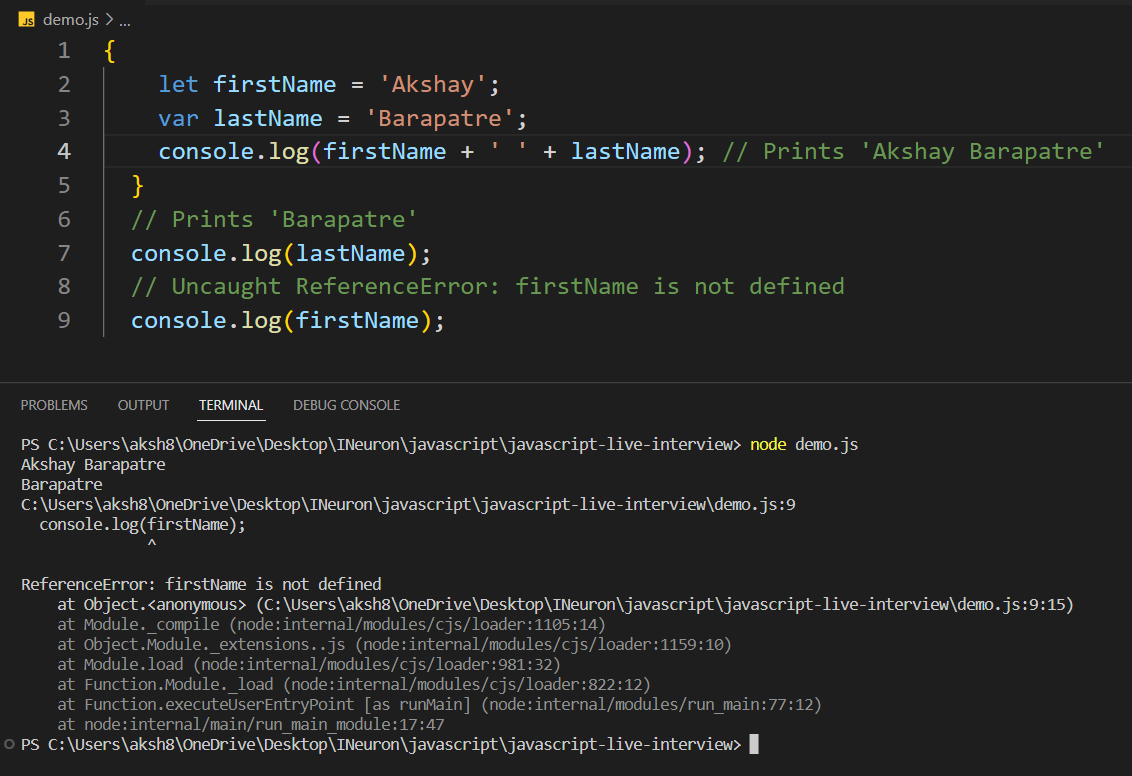Click the 'at Module._compile' stack trace line
Viewport: 1132px width, 776px height.
coord(331,624)
